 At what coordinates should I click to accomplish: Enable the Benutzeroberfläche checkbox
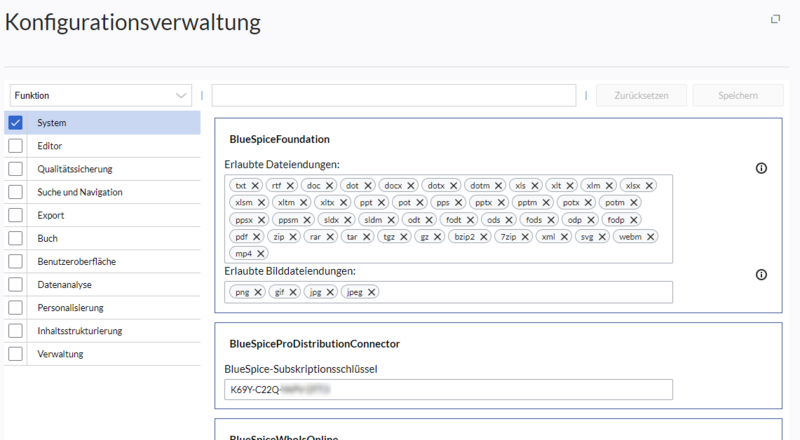pos(15,261)
